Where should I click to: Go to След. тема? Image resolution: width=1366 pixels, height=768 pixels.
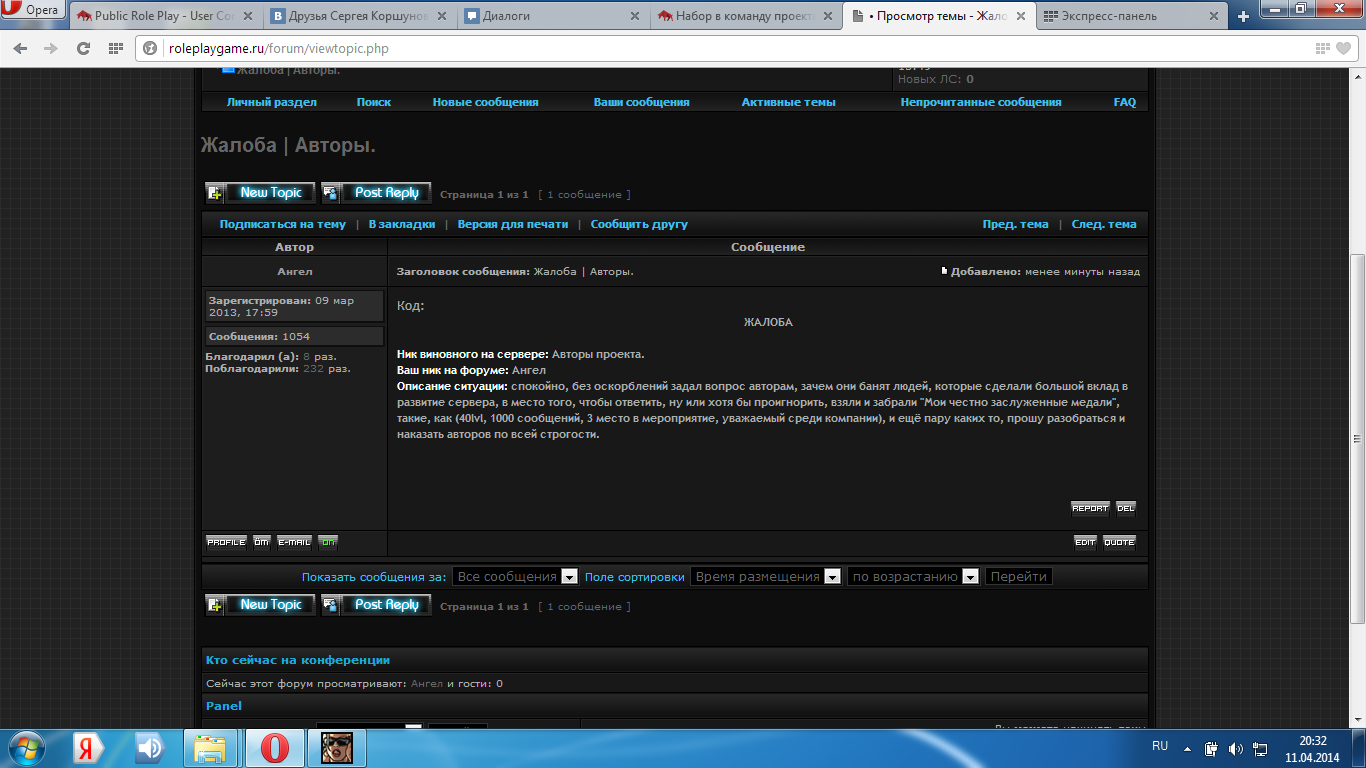pyautogui.click(x=1104, y=224)
